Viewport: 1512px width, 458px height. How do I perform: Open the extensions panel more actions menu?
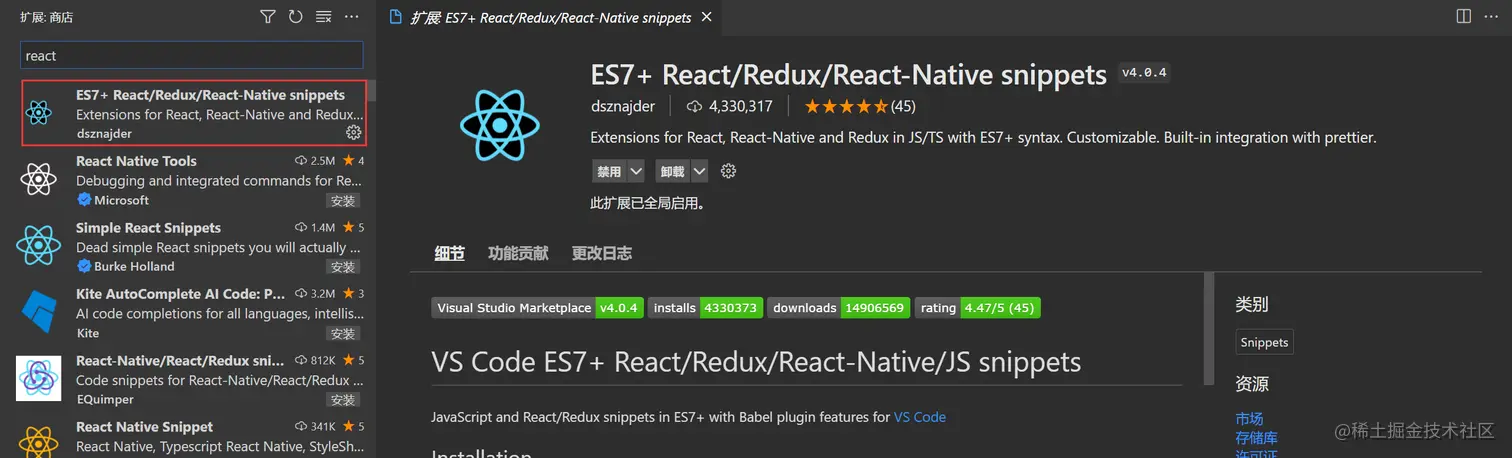(x=351, y=17)
